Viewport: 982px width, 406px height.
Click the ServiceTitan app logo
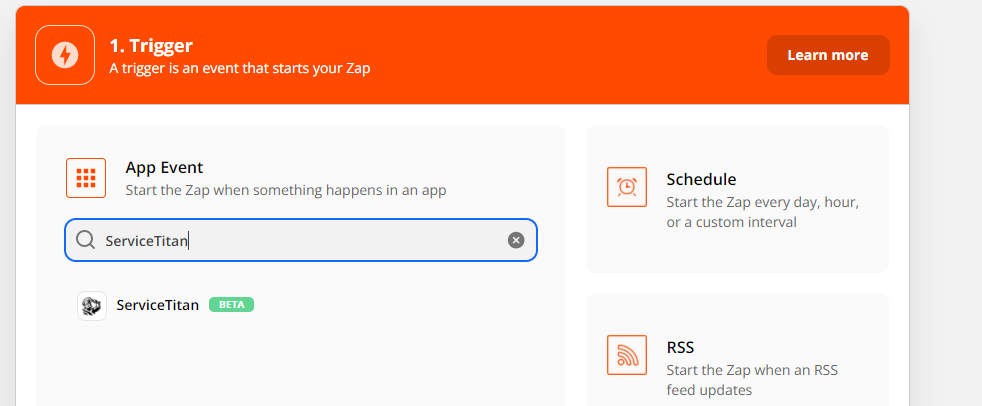click(92, 305)
